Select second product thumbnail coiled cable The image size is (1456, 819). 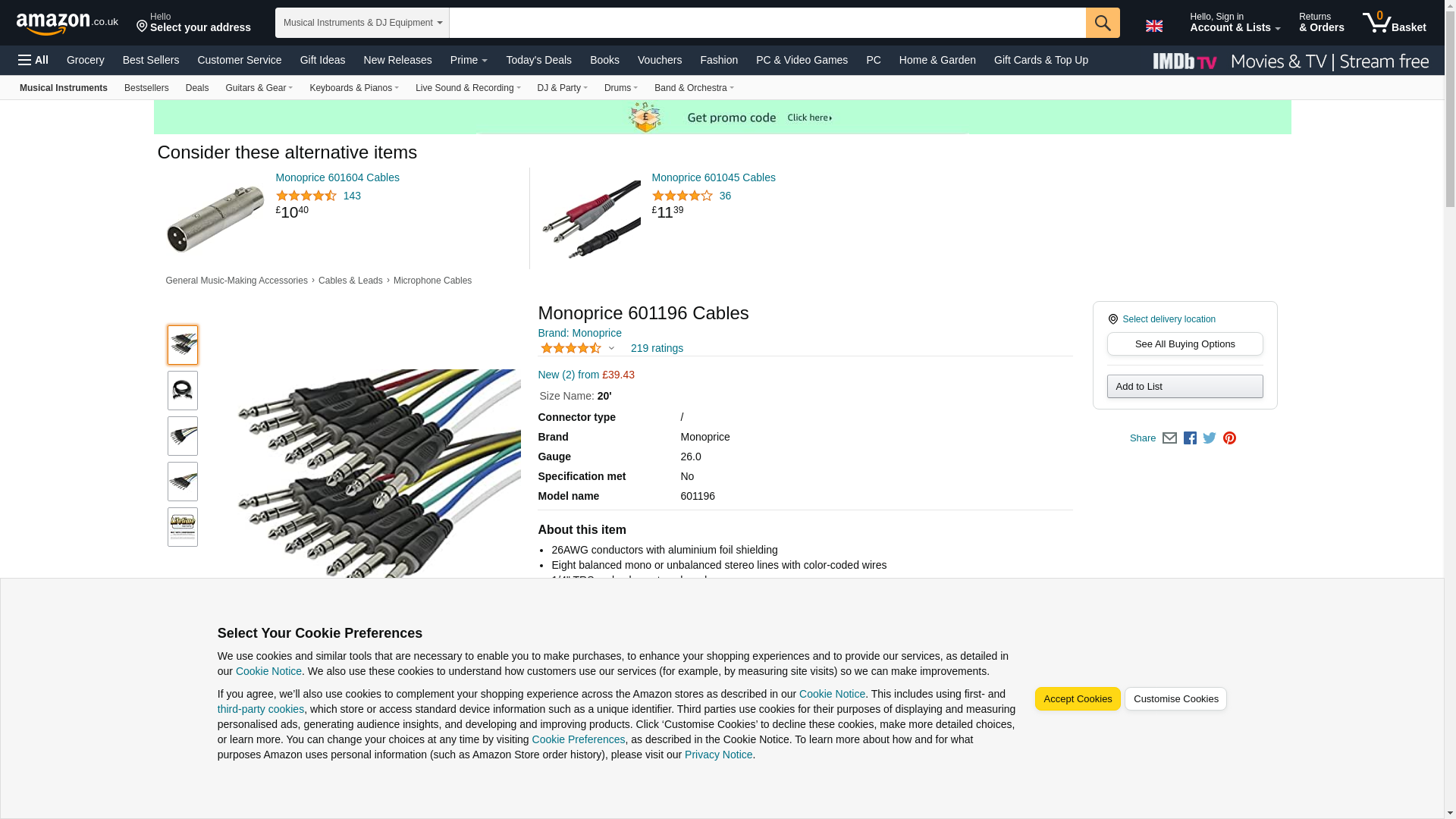182,391
